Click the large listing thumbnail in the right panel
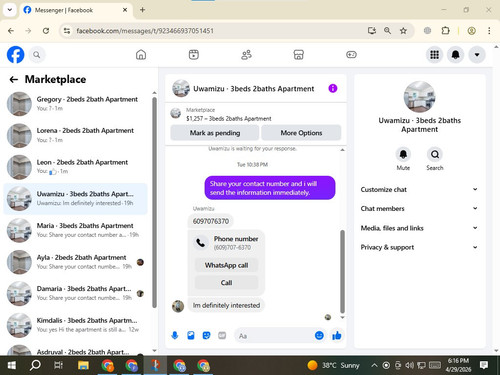This screenshot has width=500, height=375. click(x=419, y=97)
